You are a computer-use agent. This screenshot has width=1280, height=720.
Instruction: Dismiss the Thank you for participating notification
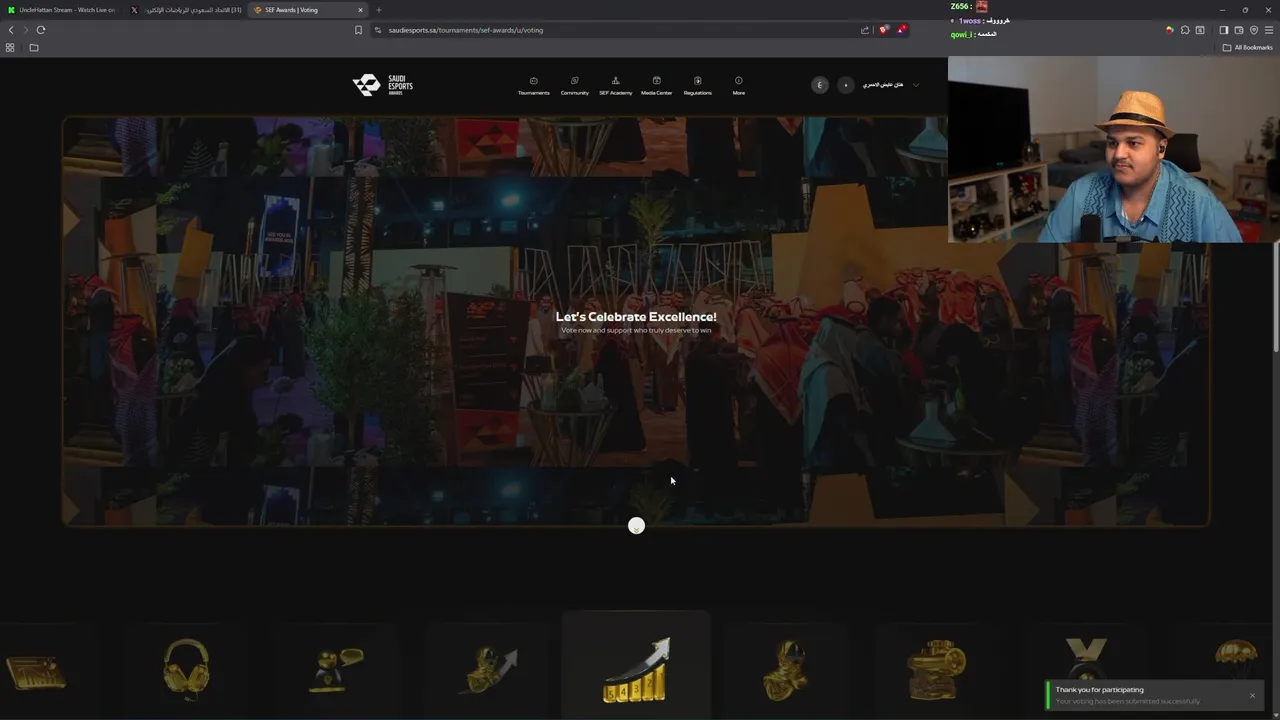[1252, 695]
